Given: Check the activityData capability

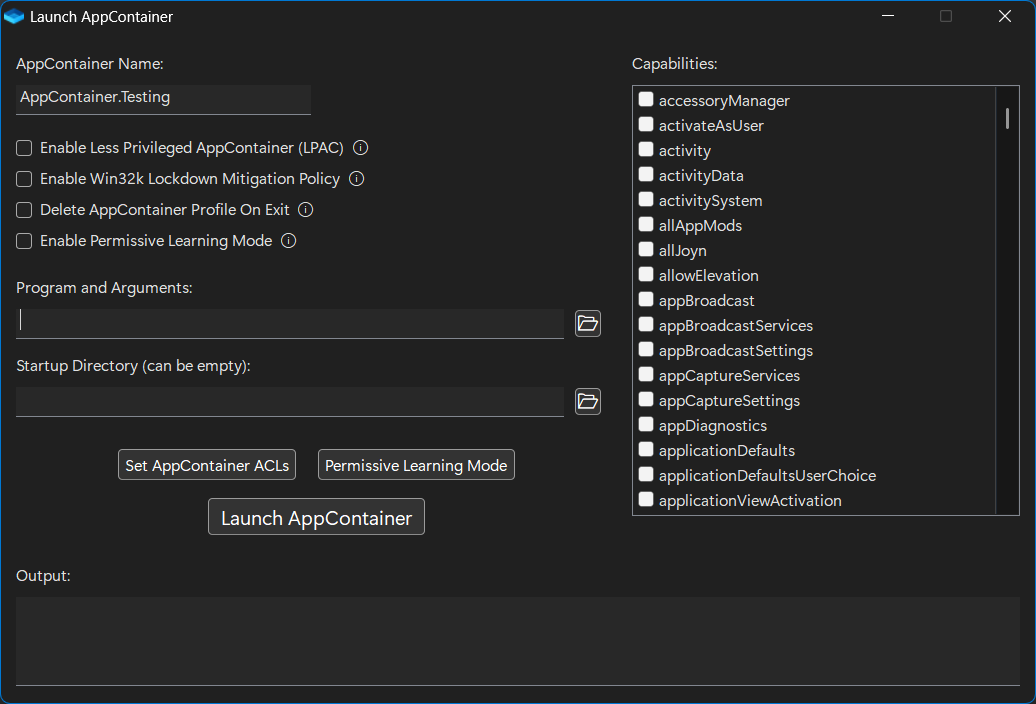Looking at the screenshot, I should click(x=646, y=174).
